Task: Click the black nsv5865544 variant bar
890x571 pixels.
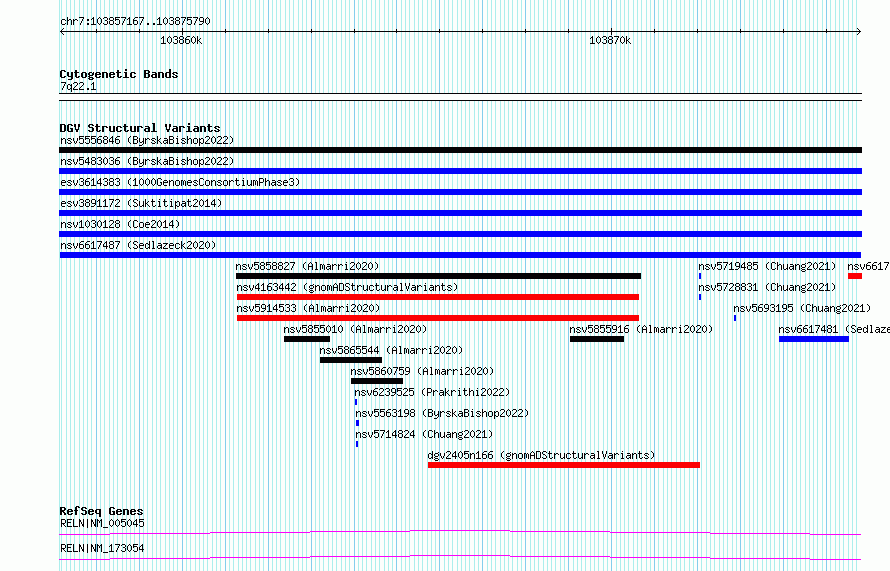Action: [x=351, y=360]
